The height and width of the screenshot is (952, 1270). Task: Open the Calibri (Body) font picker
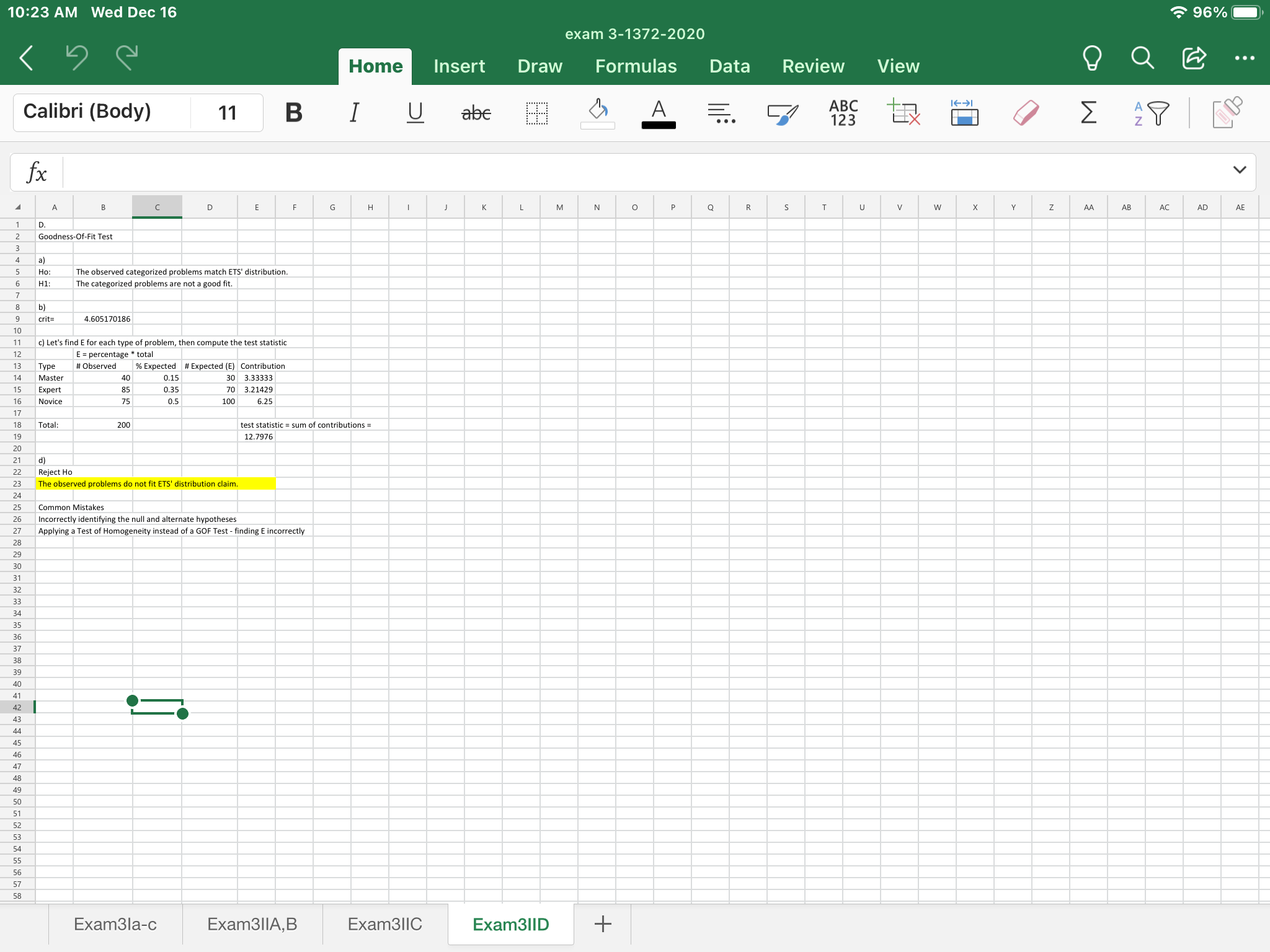(x=102, y=112)
